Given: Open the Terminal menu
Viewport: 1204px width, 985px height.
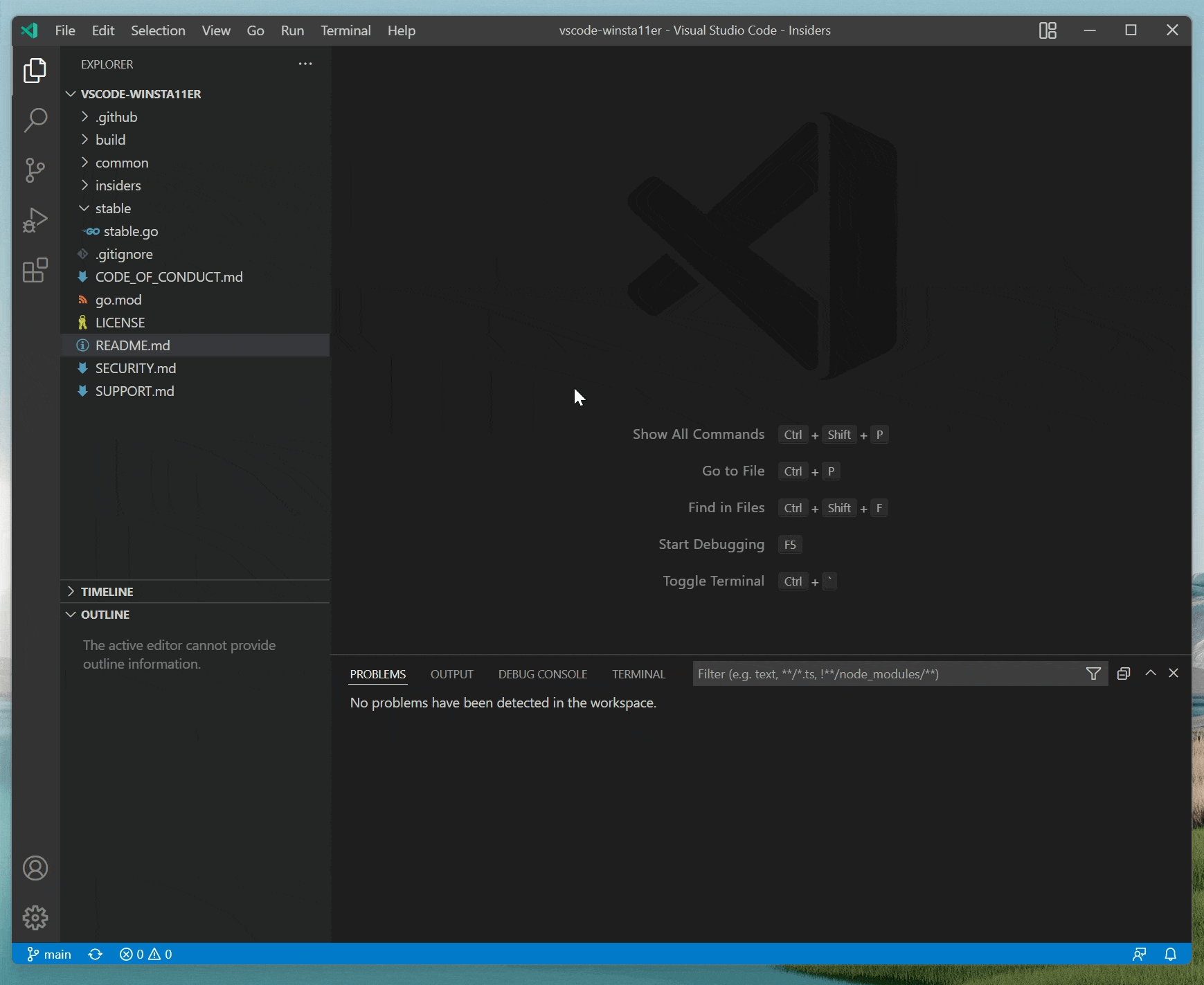Looking at the screenshot, I should (x=345, y=30).
